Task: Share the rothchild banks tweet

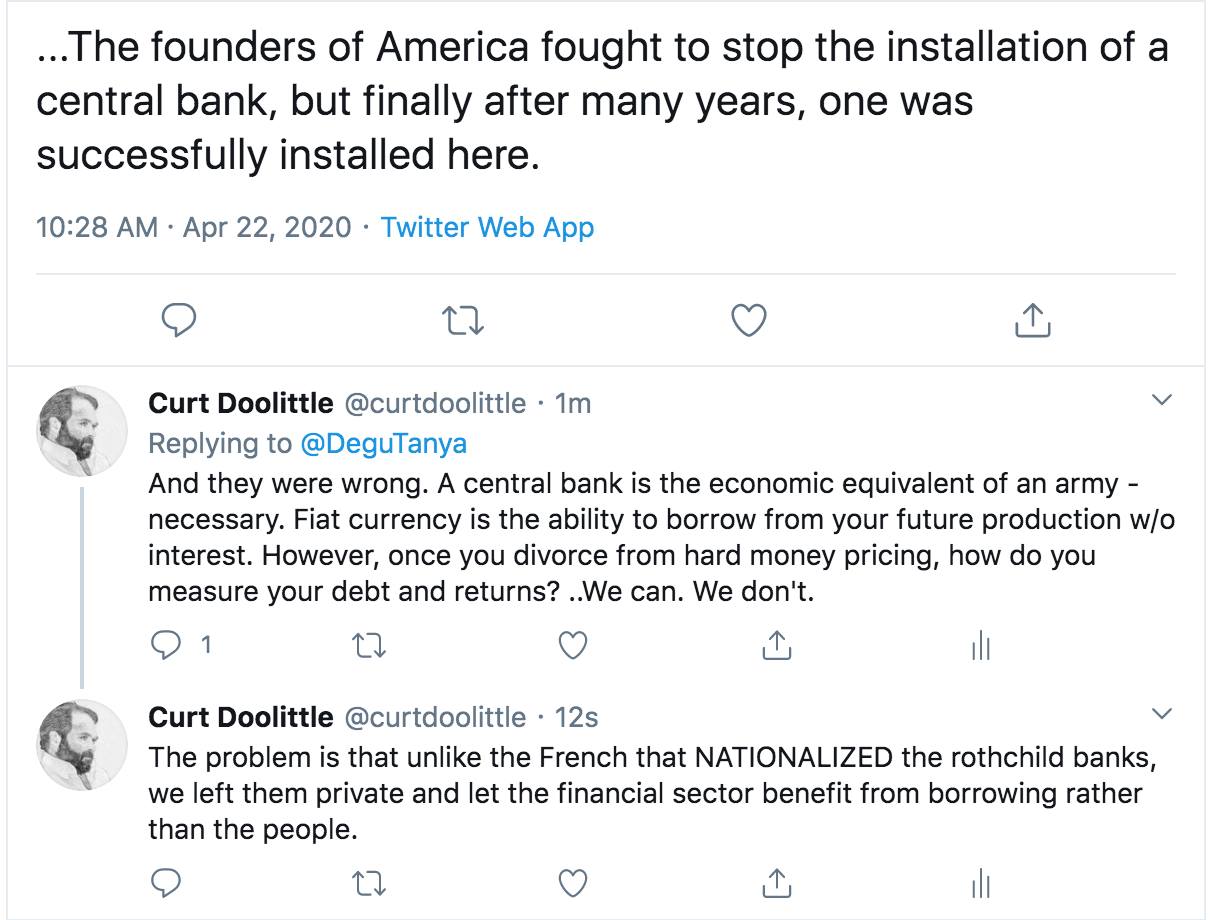Action: (x=776, y=881)
